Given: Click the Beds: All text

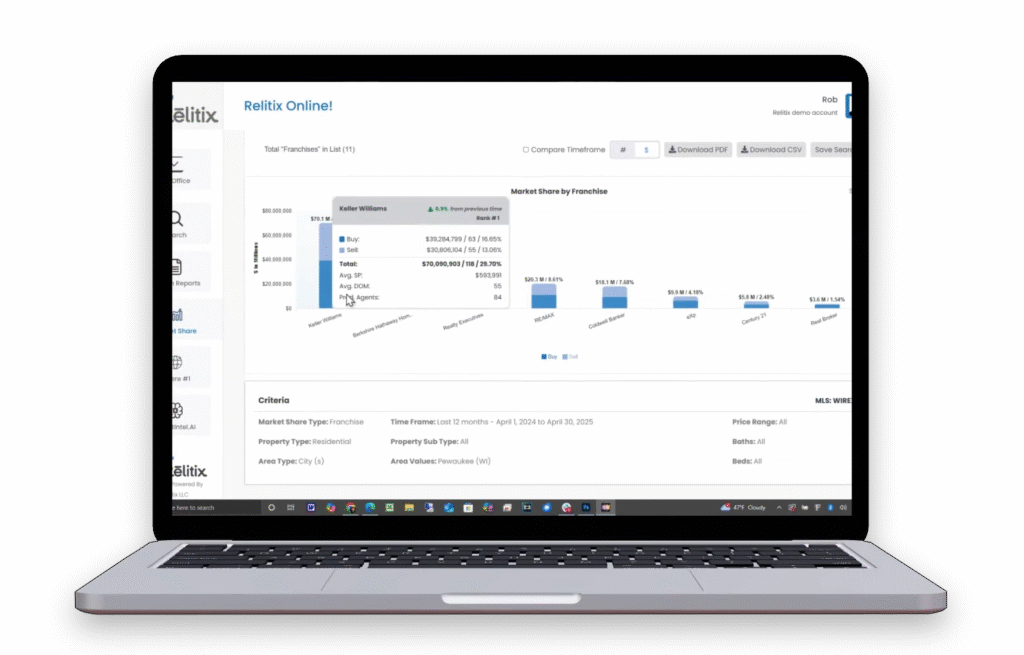Looking at the screenshot, I should point(747,461).
